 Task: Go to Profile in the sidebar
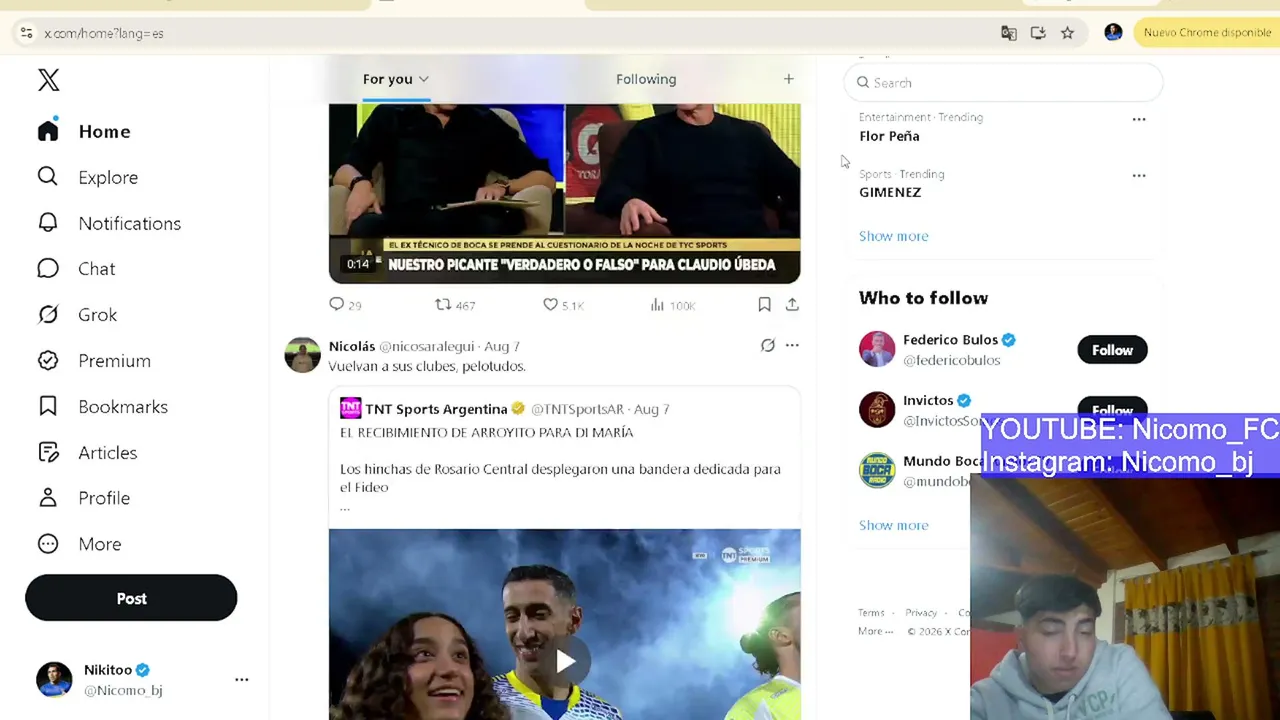click(83, 498)
